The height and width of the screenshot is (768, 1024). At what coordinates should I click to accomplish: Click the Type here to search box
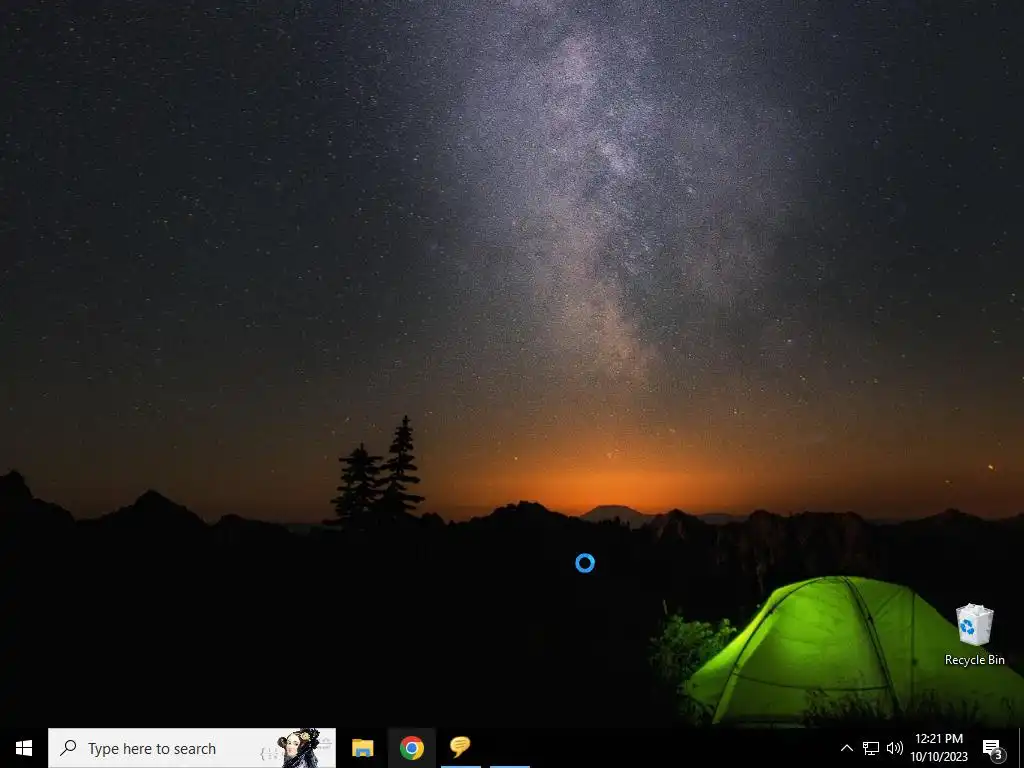pos(192,748)
